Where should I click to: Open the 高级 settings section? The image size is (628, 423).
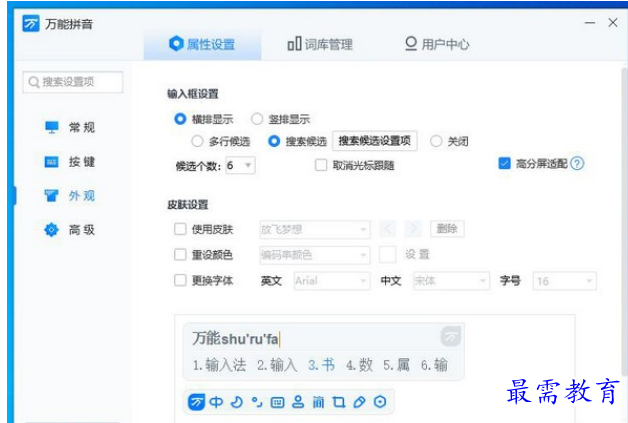pyautogui.click(x=70, y=230)
